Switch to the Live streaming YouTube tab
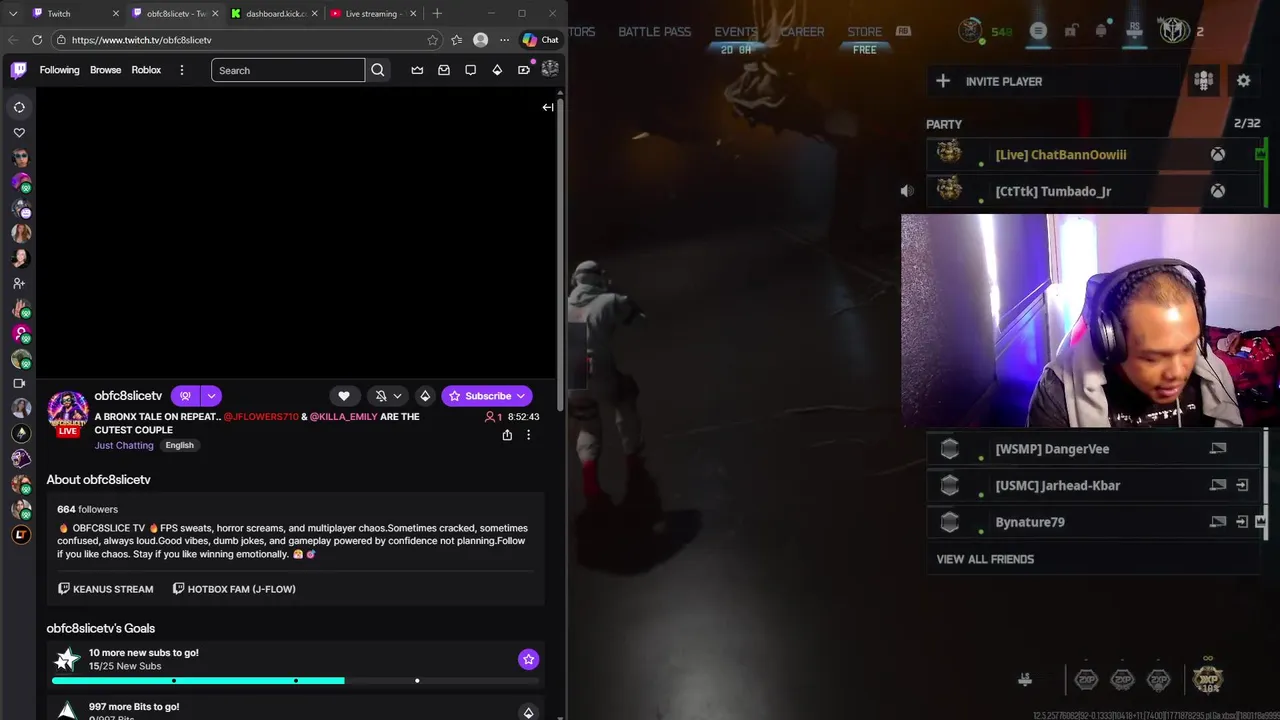Screen dimensions: 1280x720 point(372,14)
